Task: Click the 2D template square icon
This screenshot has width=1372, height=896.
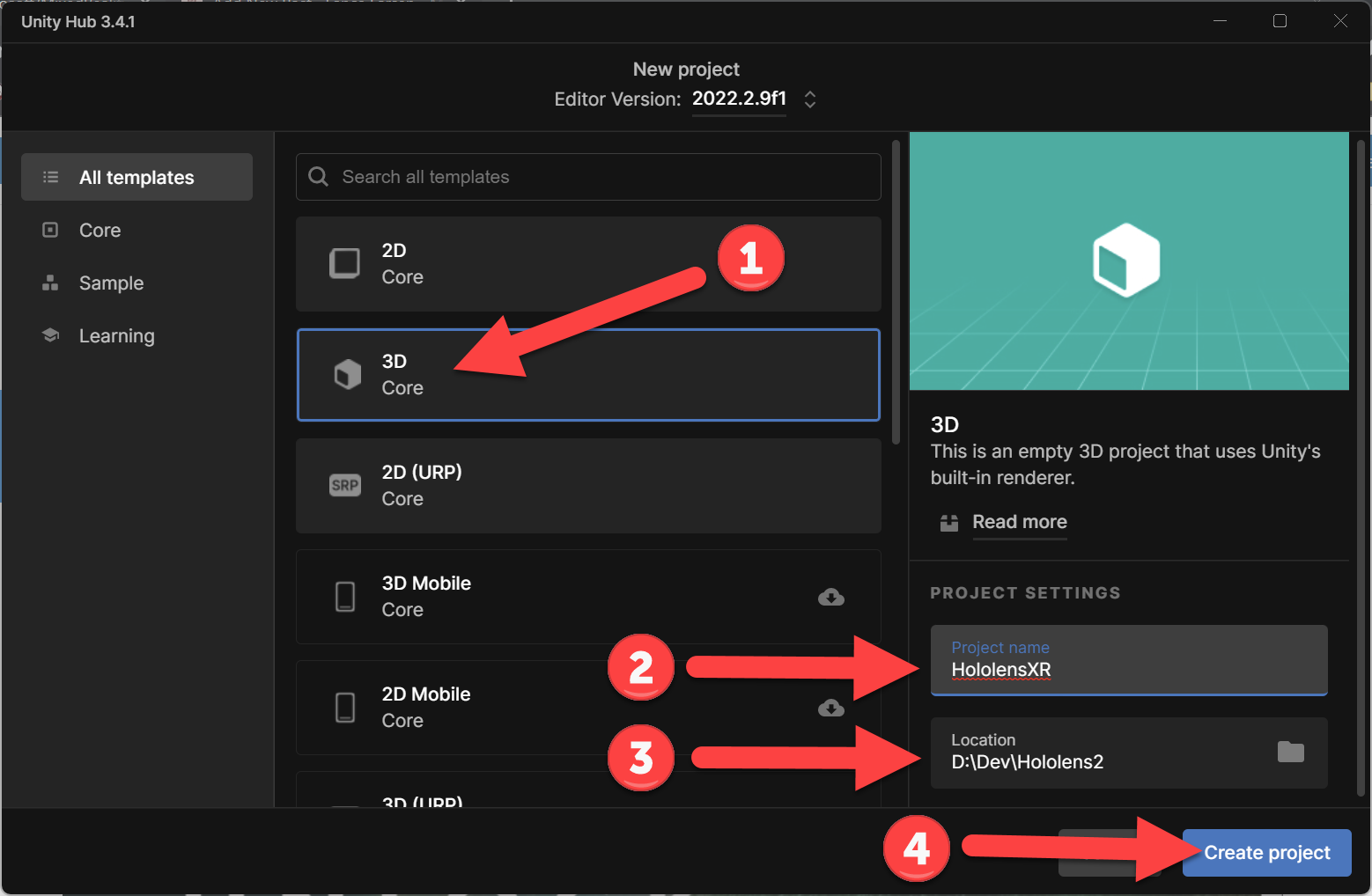Action: 344,263
